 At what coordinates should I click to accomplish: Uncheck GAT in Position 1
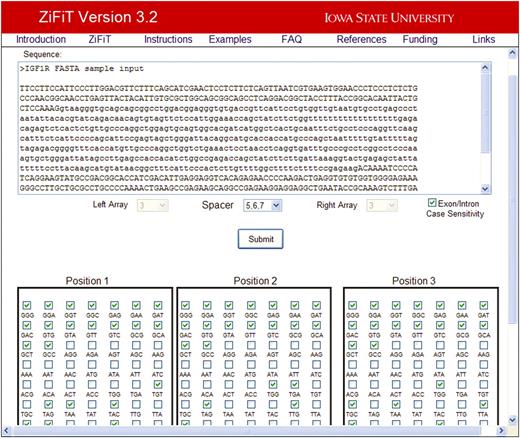click(x=158, y=305)
